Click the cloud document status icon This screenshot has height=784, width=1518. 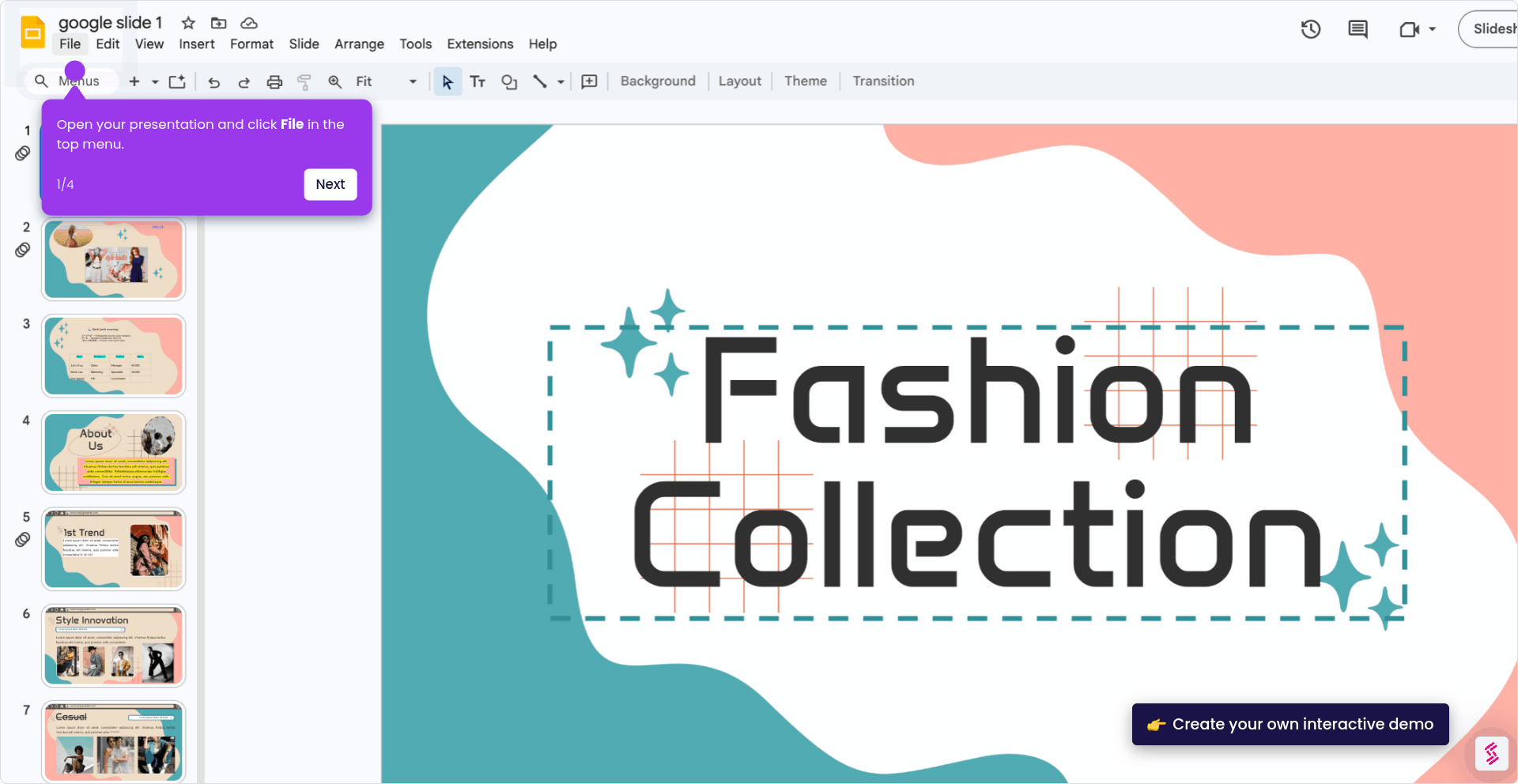pyautogui.click(x=249, y=23)
